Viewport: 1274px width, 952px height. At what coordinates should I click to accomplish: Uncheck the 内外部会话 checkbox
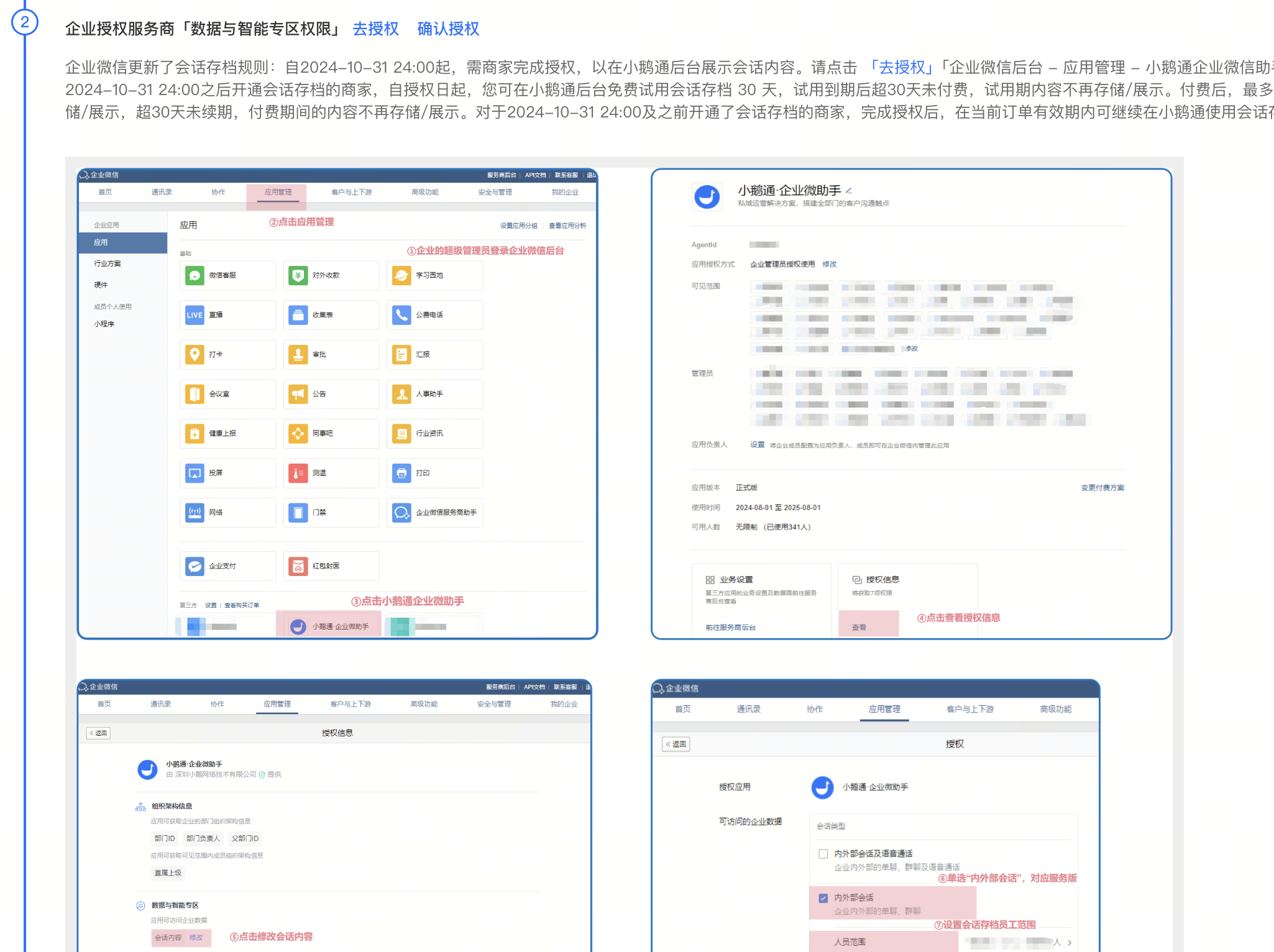click(823, 898)
